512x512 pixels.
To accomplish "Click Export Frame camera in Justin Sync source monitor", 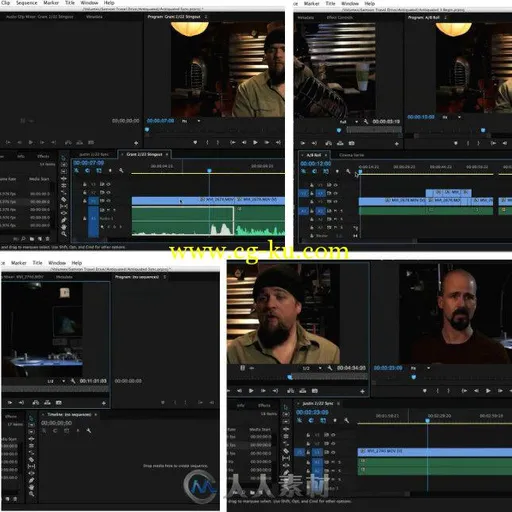I will (x=315, y=391).
